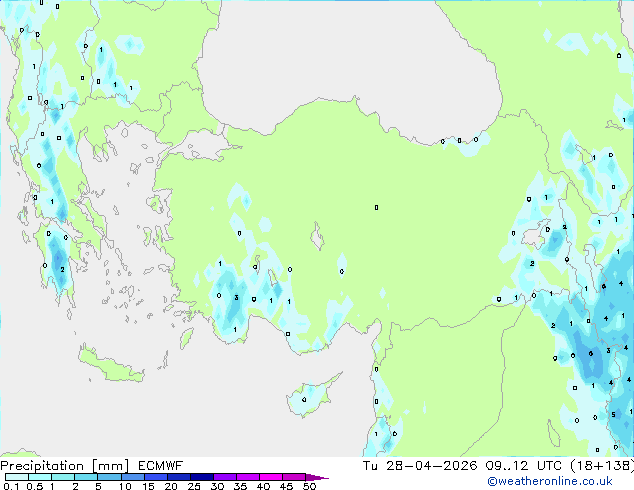The width and height of the screenshot is (634, 490).
Task: Click legend label "15"
Action: tap(148, 486)
